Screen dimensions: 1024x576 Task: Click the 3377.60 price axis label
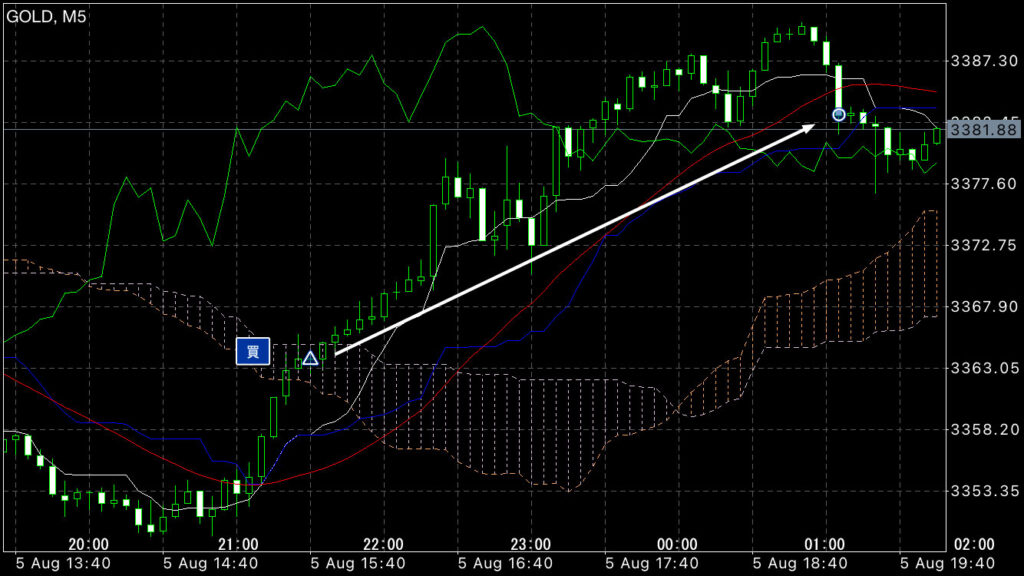(x=982, y=184)
